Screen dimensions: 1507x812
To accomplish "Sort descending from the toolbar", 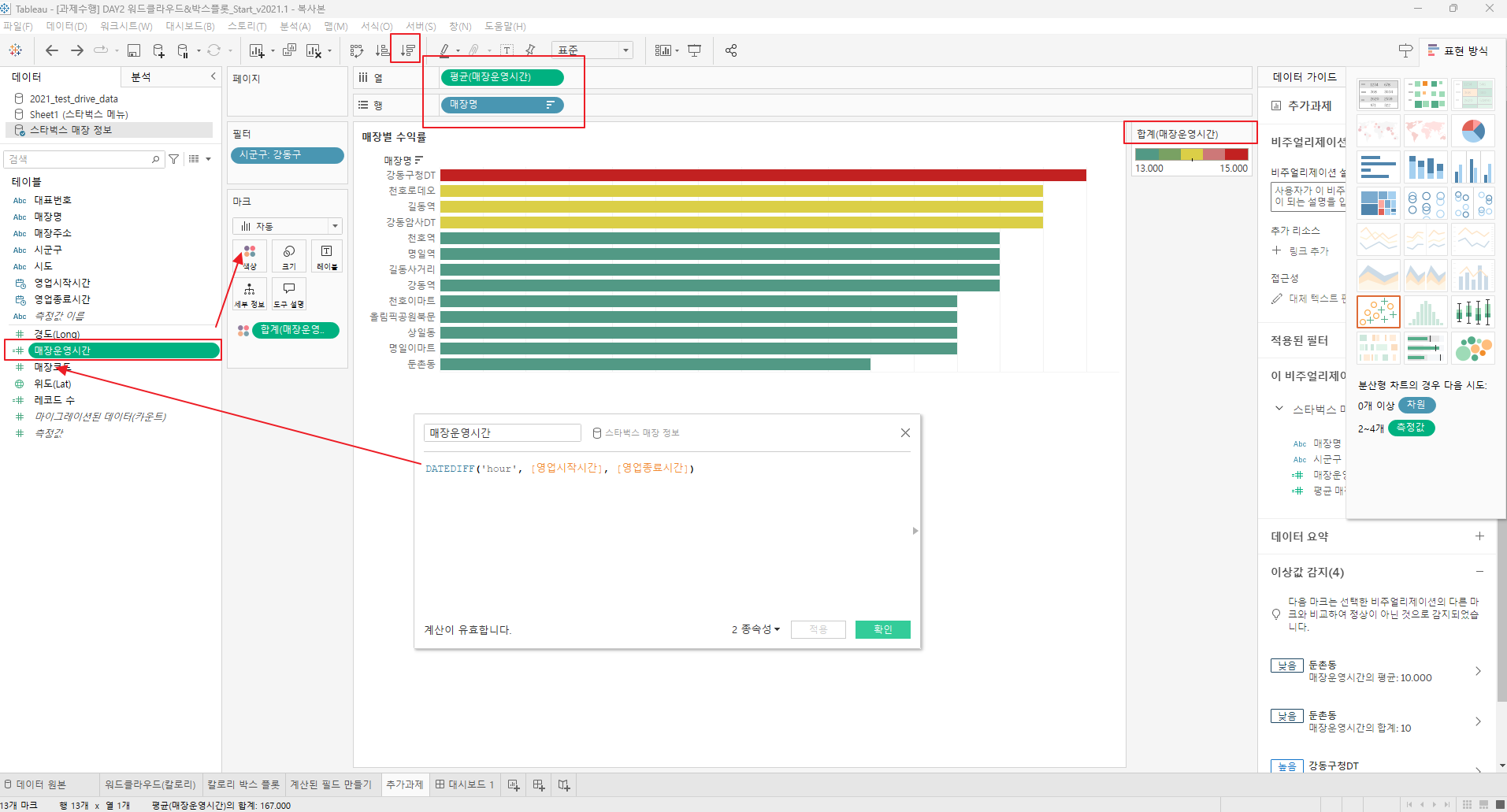I will pyautogui.click(x=407, y=50).
